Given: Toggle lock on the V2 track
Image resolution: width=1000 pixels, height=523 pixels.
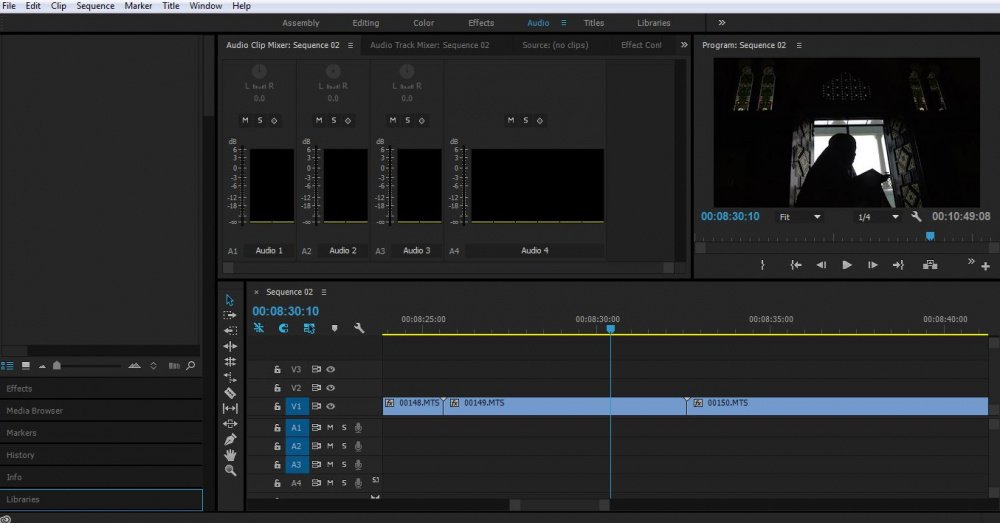Looking at the screenshot, I should tap(277, 388).
